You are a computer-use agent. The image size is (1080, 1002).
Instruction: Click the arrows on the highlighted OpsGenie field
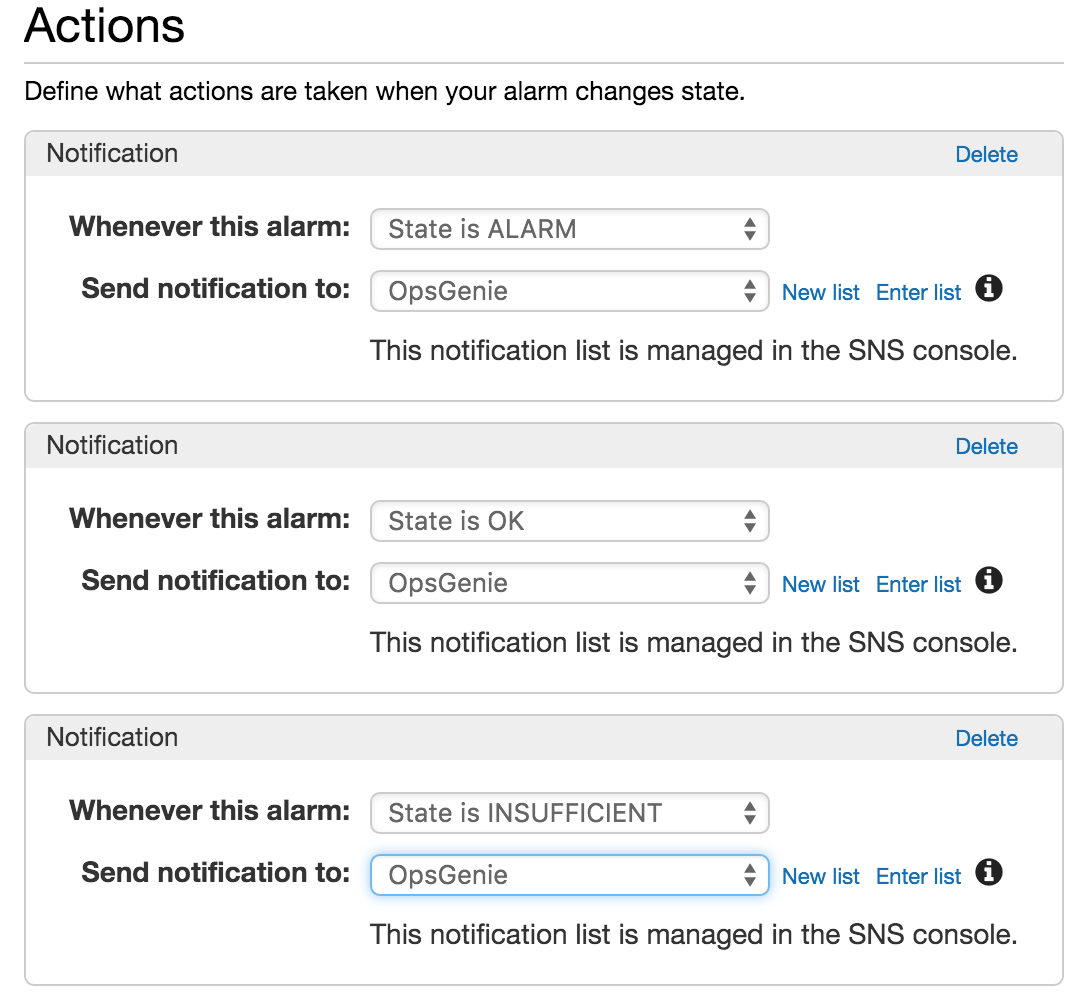tap(750, 875)
